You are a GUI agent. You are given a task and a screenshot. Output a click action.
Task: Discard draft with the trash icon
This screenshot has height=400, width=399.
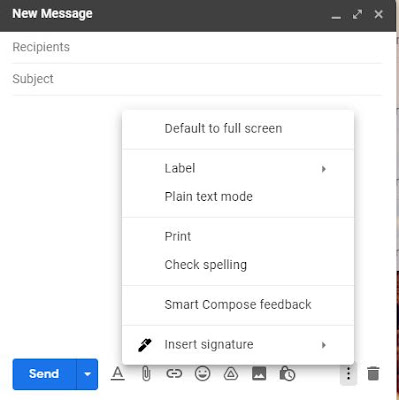(373, 374)
